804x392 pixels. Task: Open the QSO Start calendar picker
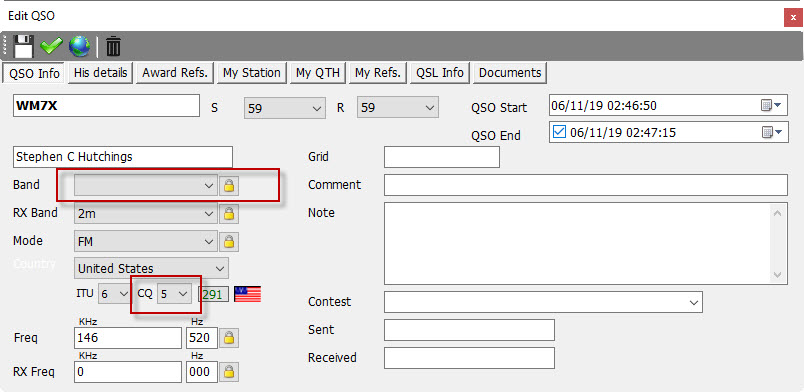pyautogui.click(x=771, y=106)
